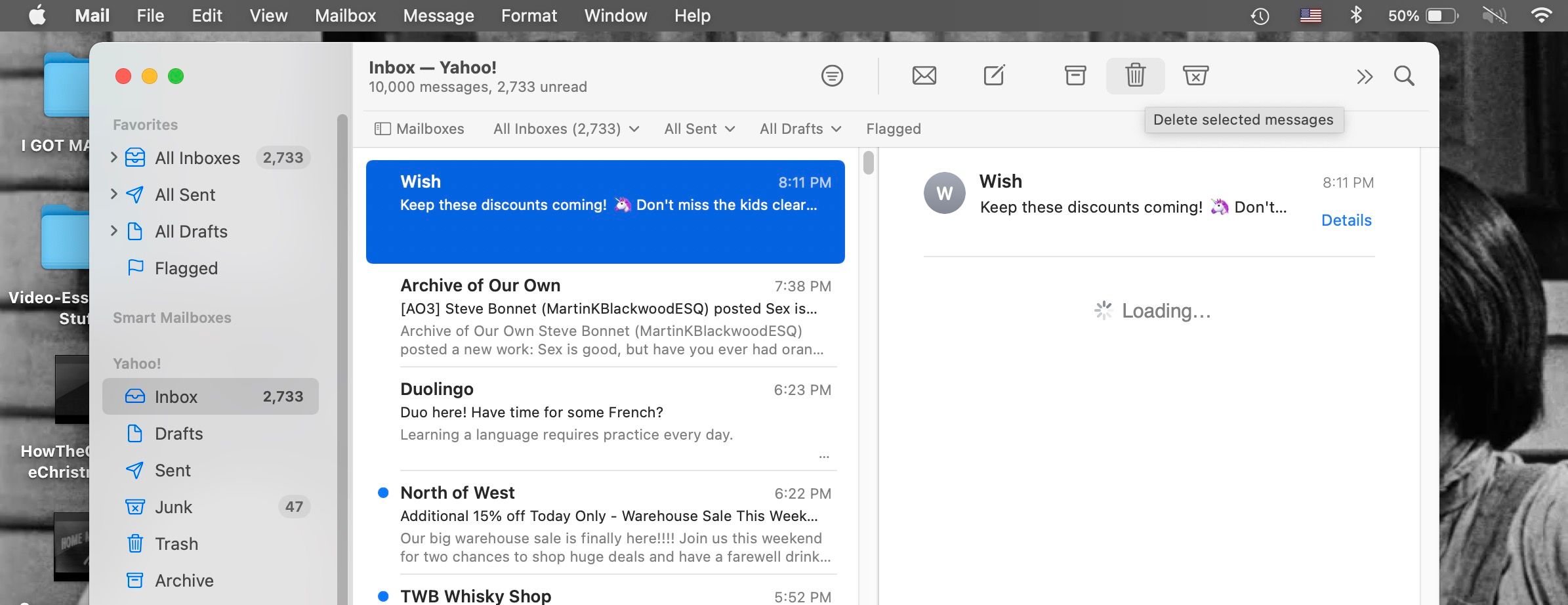This screenshot has height=605, width=1568.
Task: Toggle the Mailboxes sidebar button
Action: pyautogui.click(x=419, y=129)
